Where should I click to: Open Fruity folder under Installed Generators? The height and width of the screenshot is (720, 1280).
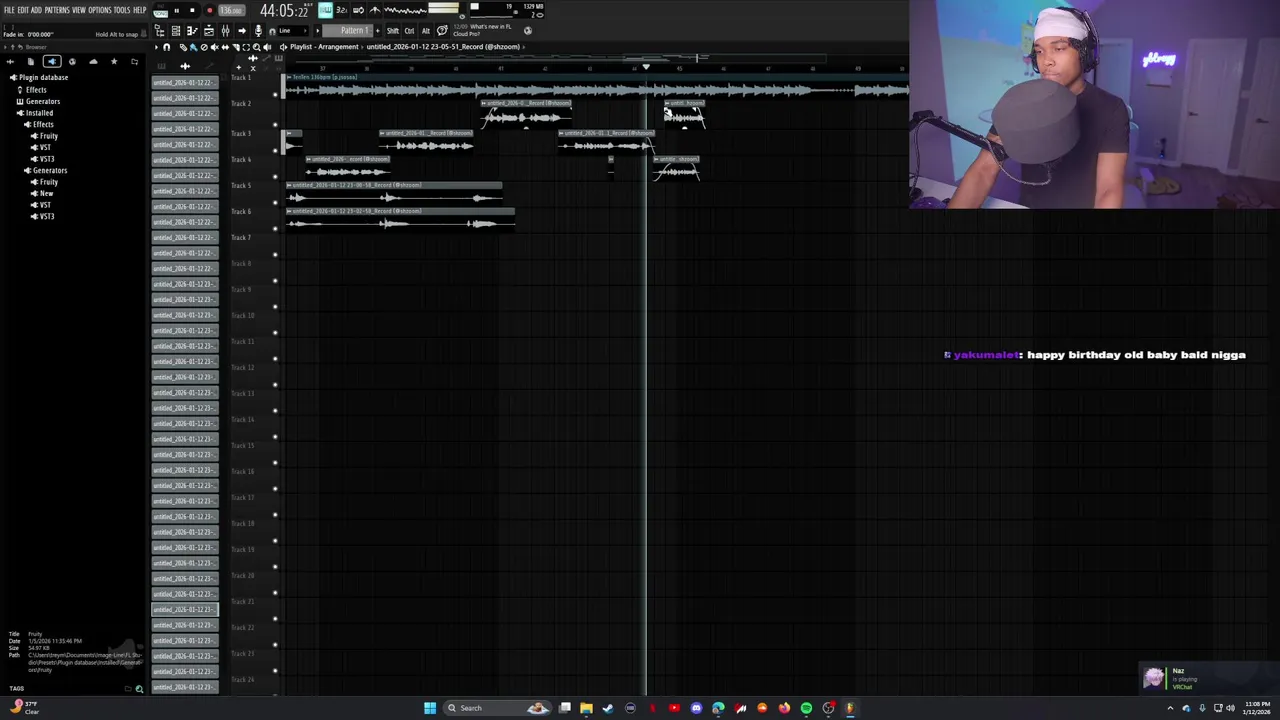45,182
